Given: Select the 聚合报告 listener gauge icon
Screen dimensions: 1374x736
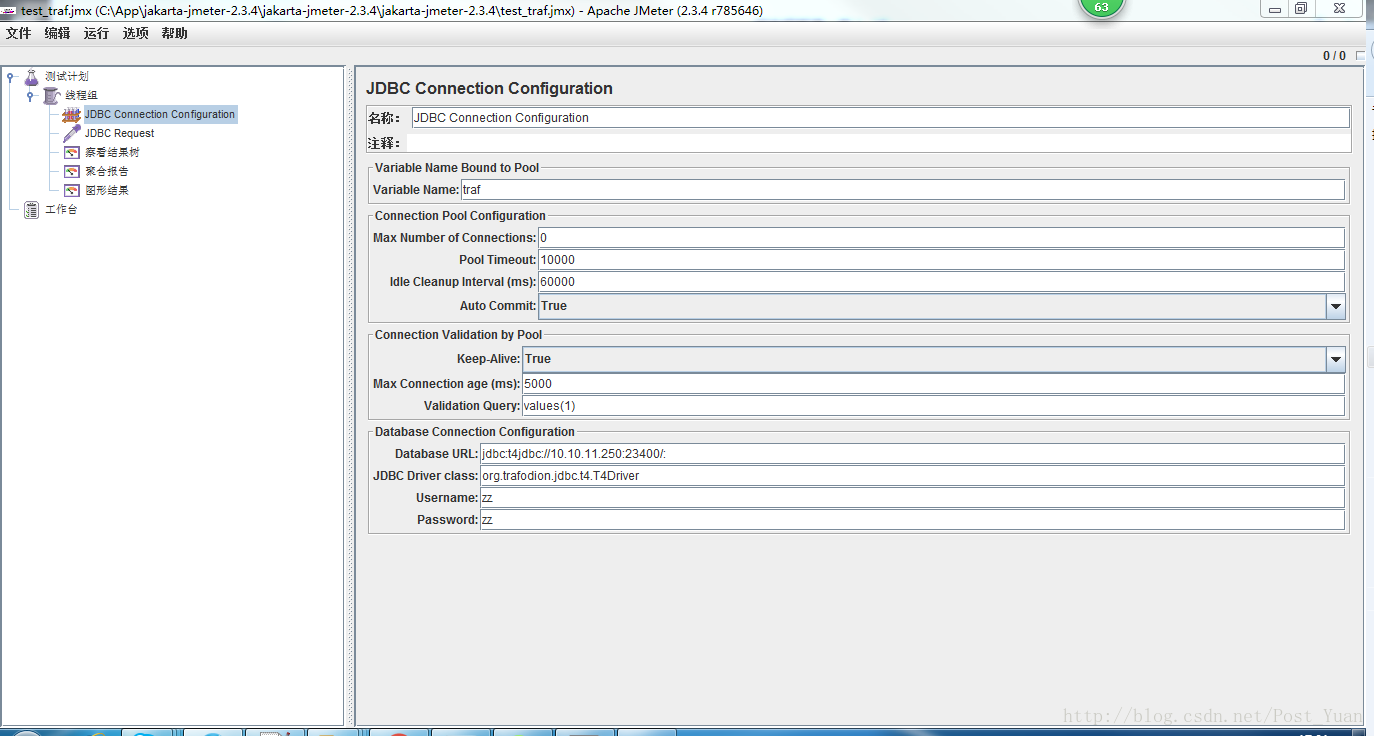Looking at the screenshot, I should pyautogui.click(x=71, y=171).
